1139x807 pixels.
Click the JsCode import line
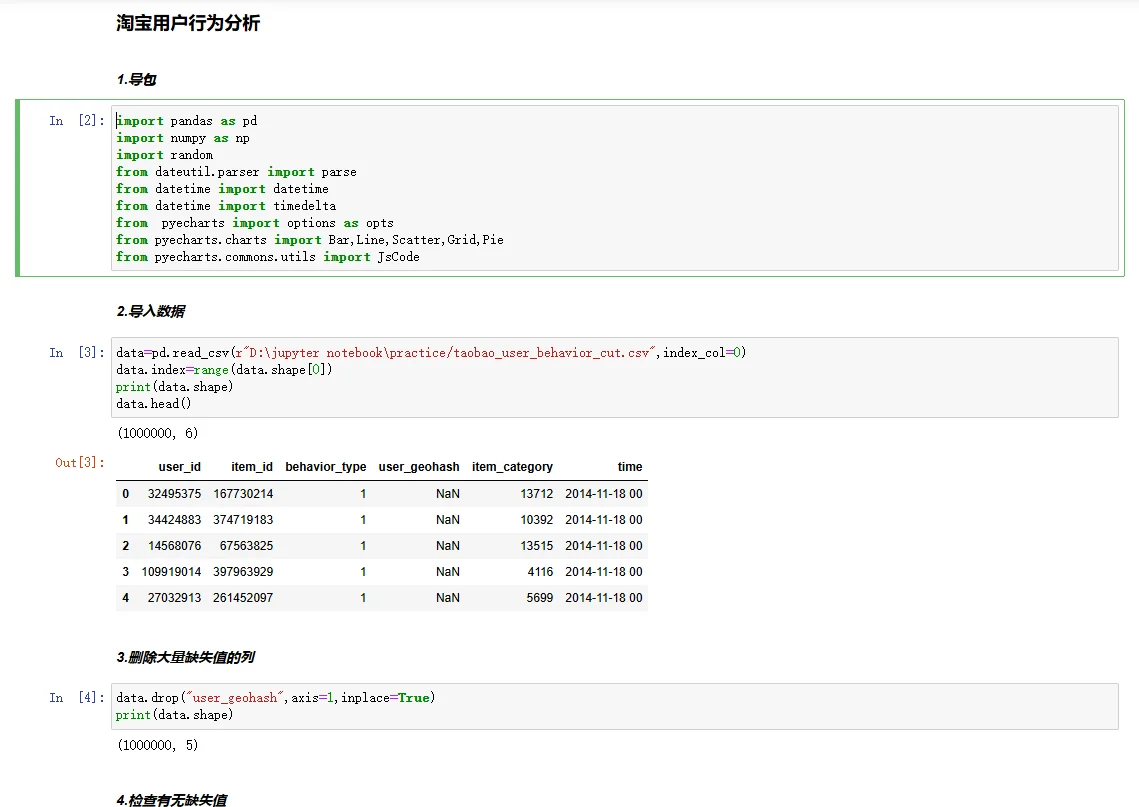268,257
